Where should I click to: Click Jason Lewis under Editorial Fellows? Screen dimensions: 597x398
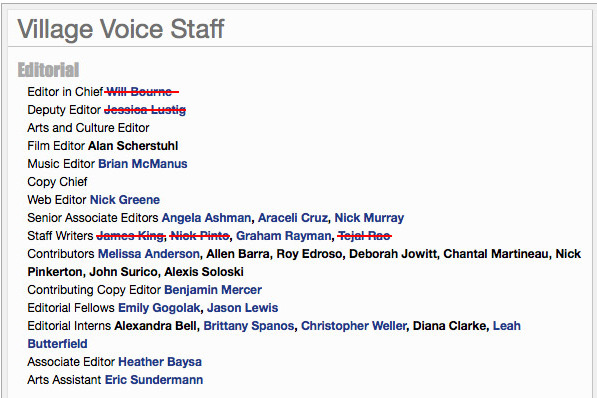[243, 308]
